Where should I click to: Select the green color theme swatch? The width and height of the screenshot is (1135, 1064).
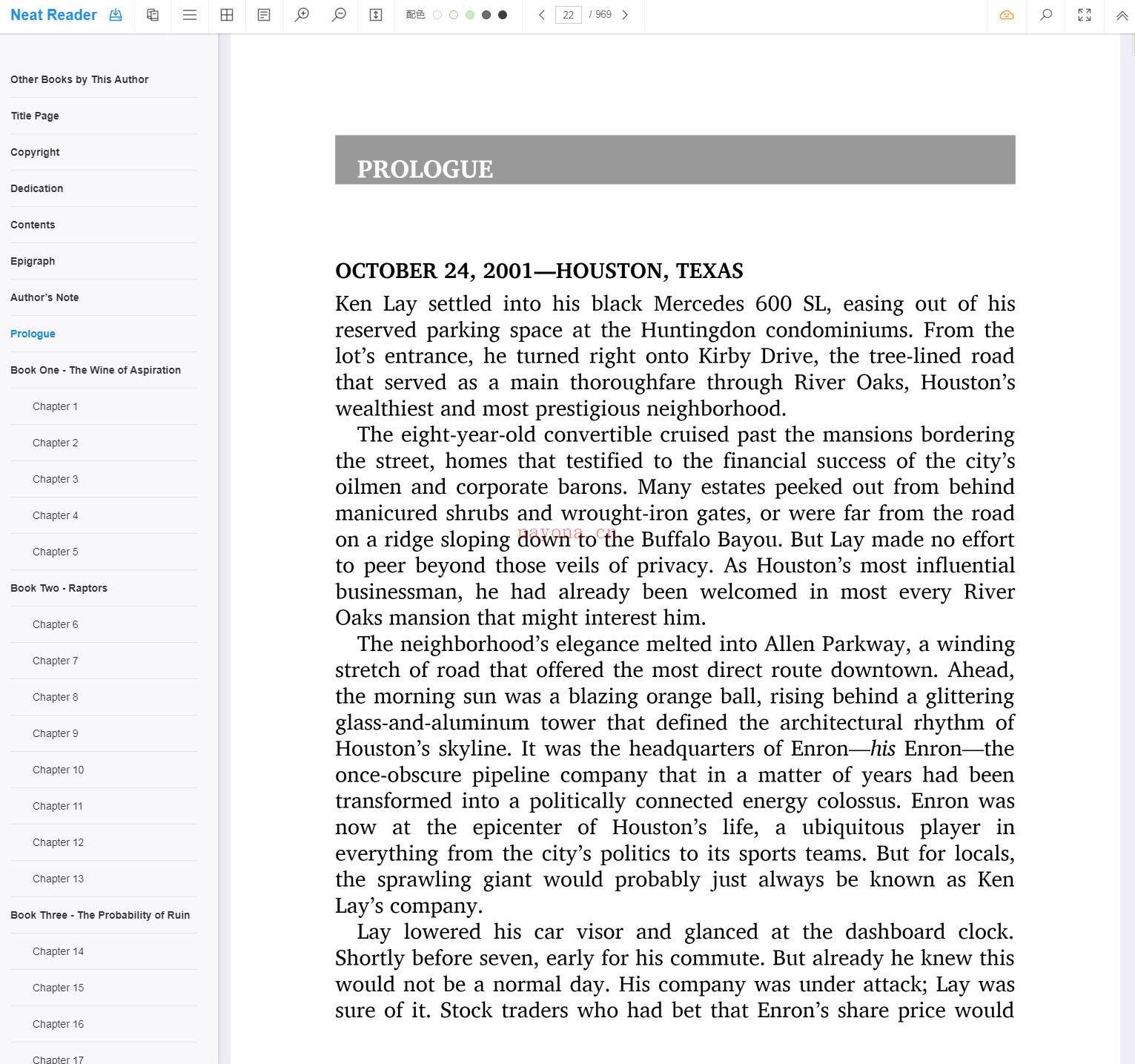pyautogui.click(x=470, y=15)
